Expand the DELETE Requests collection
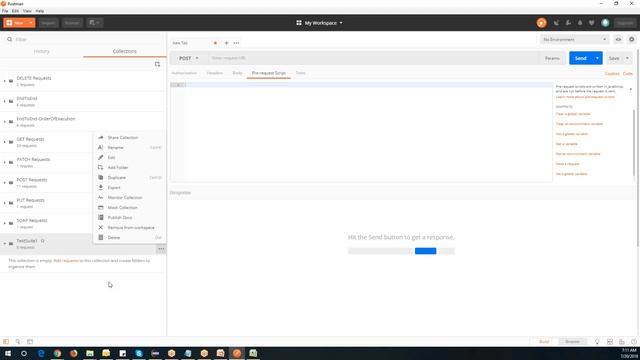640x360 pixels. (x=4, y=81)
